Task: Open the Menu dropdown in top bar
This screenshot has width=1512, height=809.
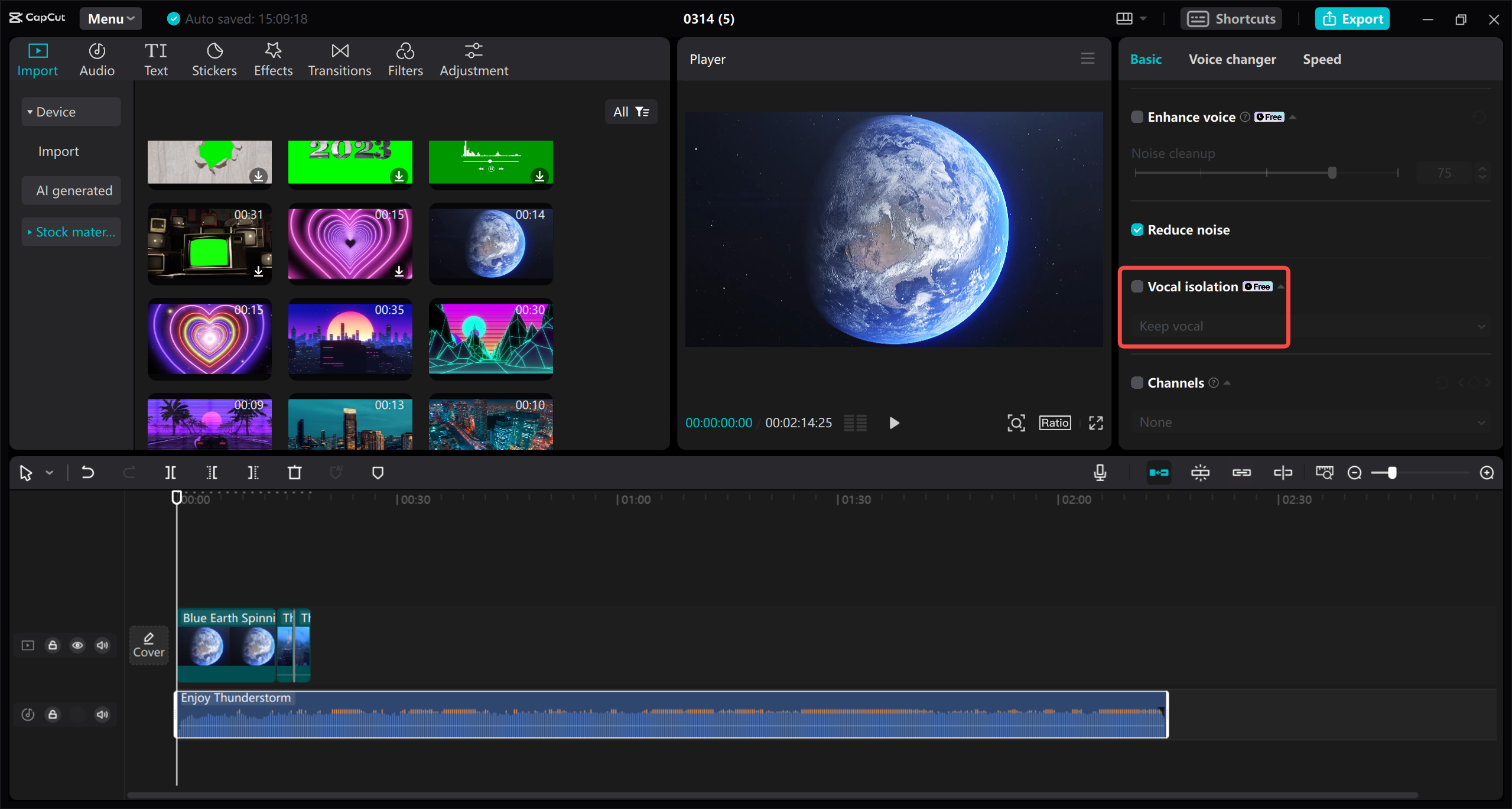Action: (x=110, y=18)
